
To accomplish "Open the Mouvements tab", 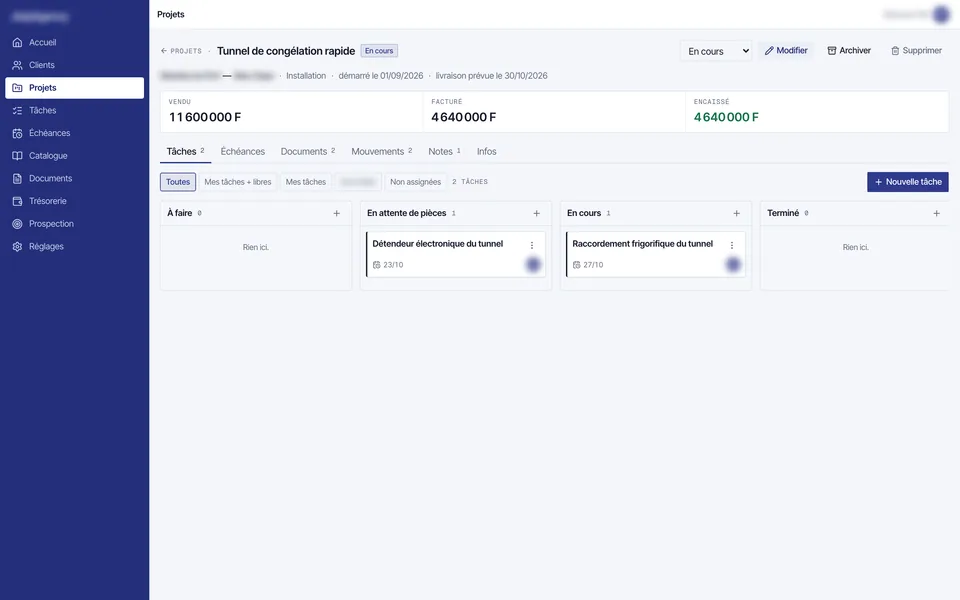I will coord(381,151).
